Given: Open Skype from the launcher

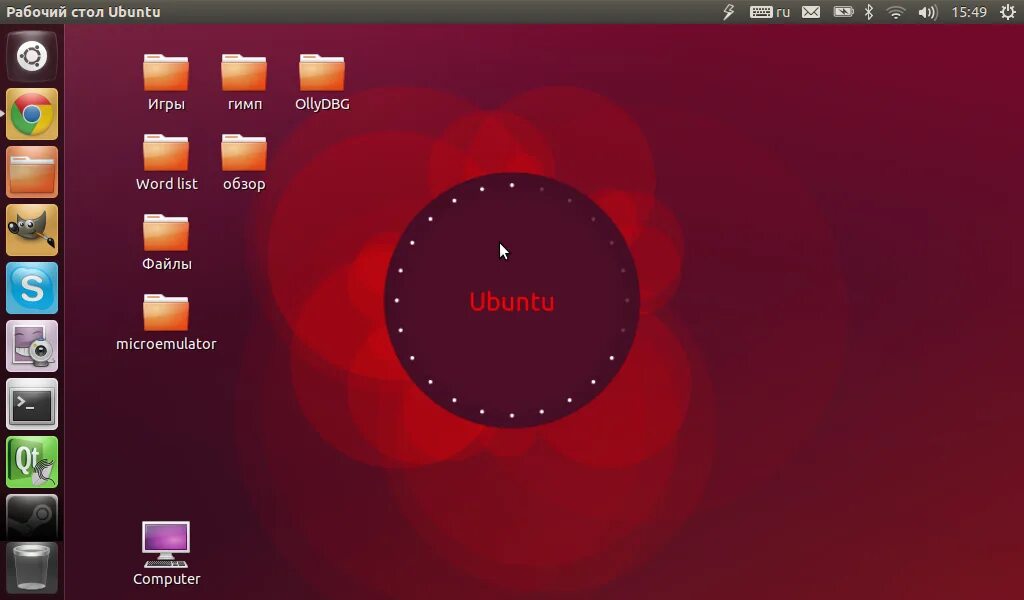Looking at the screenshot, I should pyautogui.click(x=32, y=288).
